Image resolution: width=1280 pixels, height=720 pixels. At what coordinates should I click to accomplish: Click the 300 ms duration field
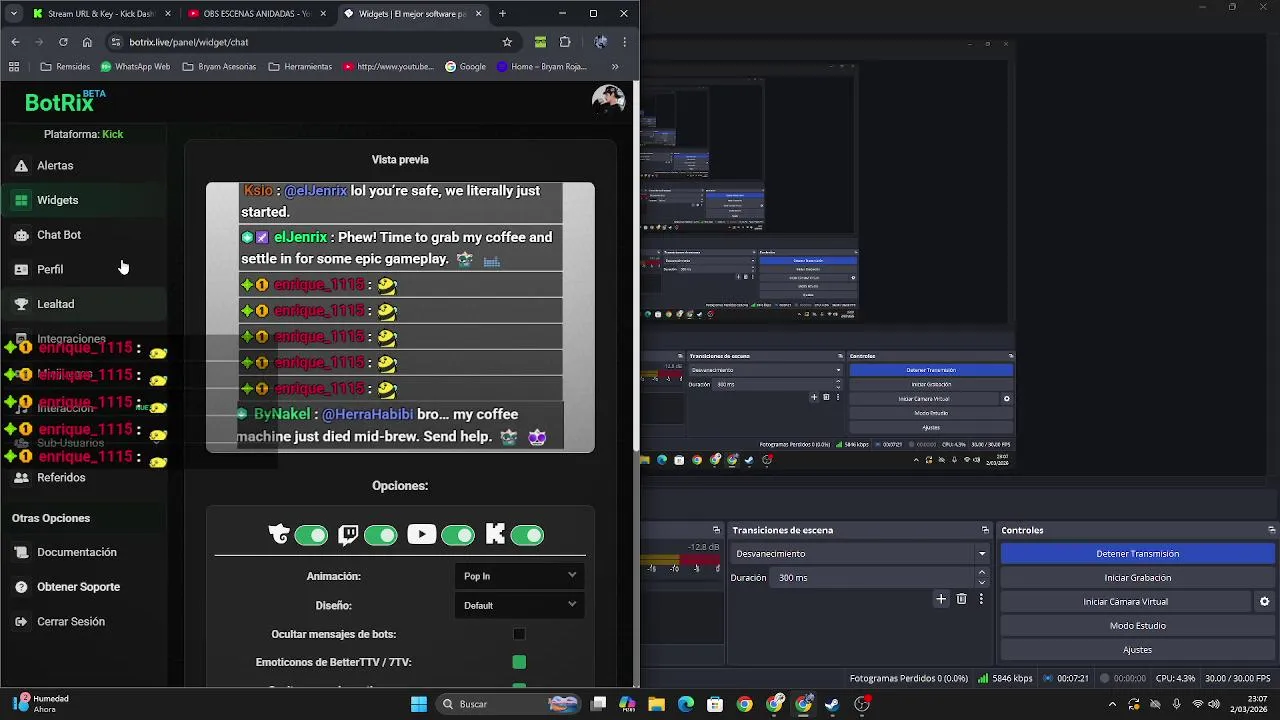pyautogui.click(x=870, y=578)
